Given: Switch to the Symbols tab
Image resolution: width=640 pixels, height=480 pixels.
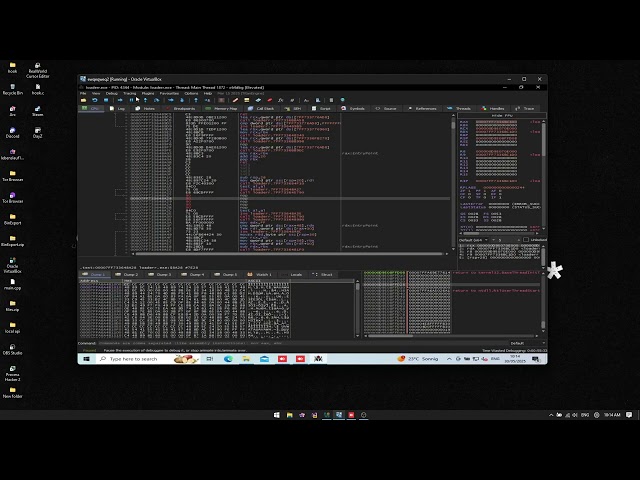Looking at the screenshot, I should pos(353,109).
